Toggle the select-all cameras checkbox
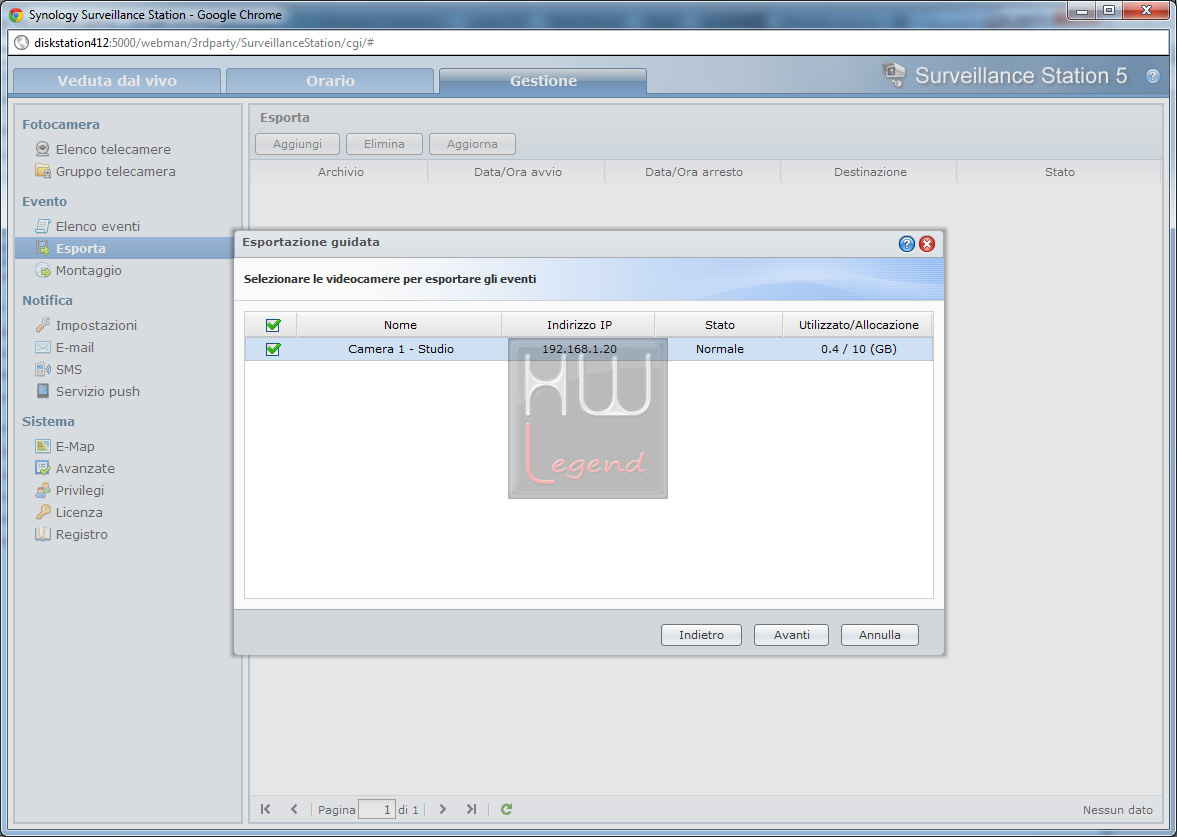Viewport: 1177px width, 837px height. point(273,325)
